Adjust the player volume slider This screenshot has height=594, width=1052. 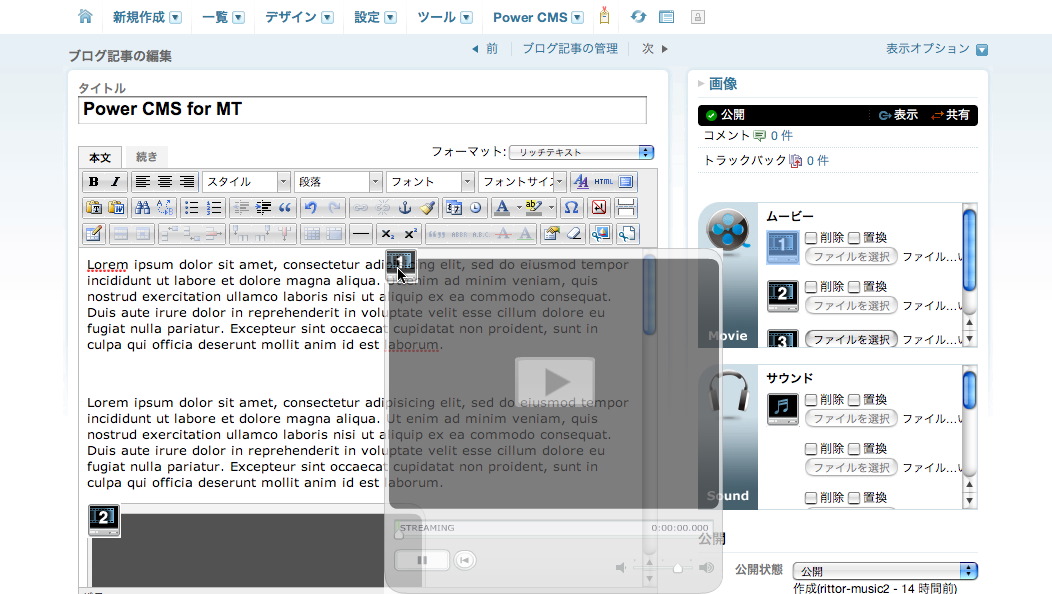coord(678,568)
